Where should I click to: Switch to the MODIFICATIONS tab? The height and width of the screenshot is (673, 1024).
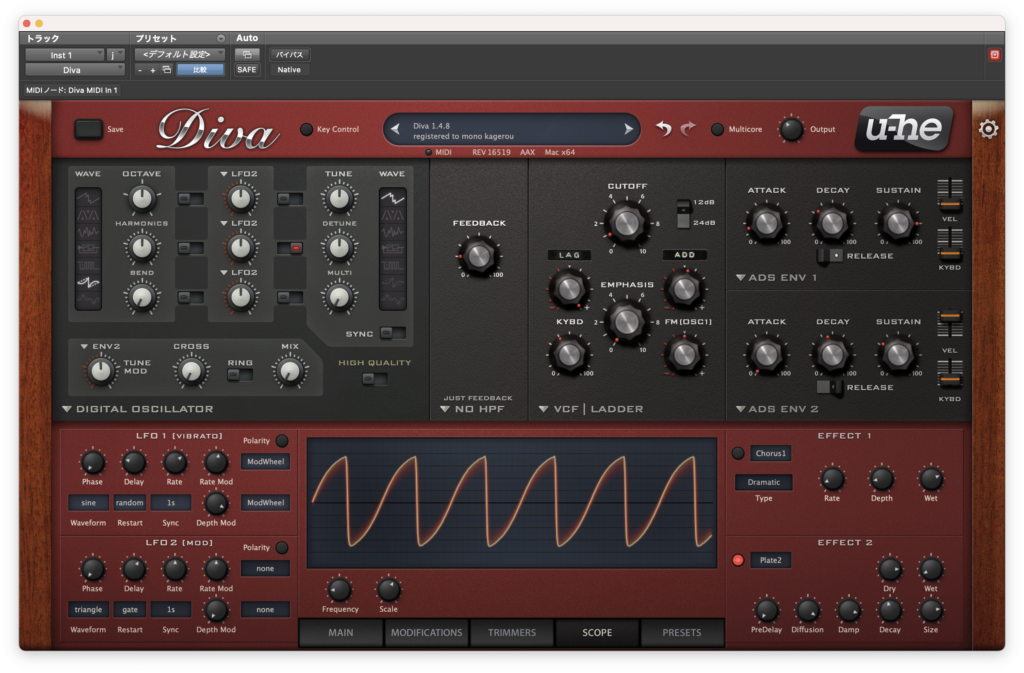click(x=426, y=633)
